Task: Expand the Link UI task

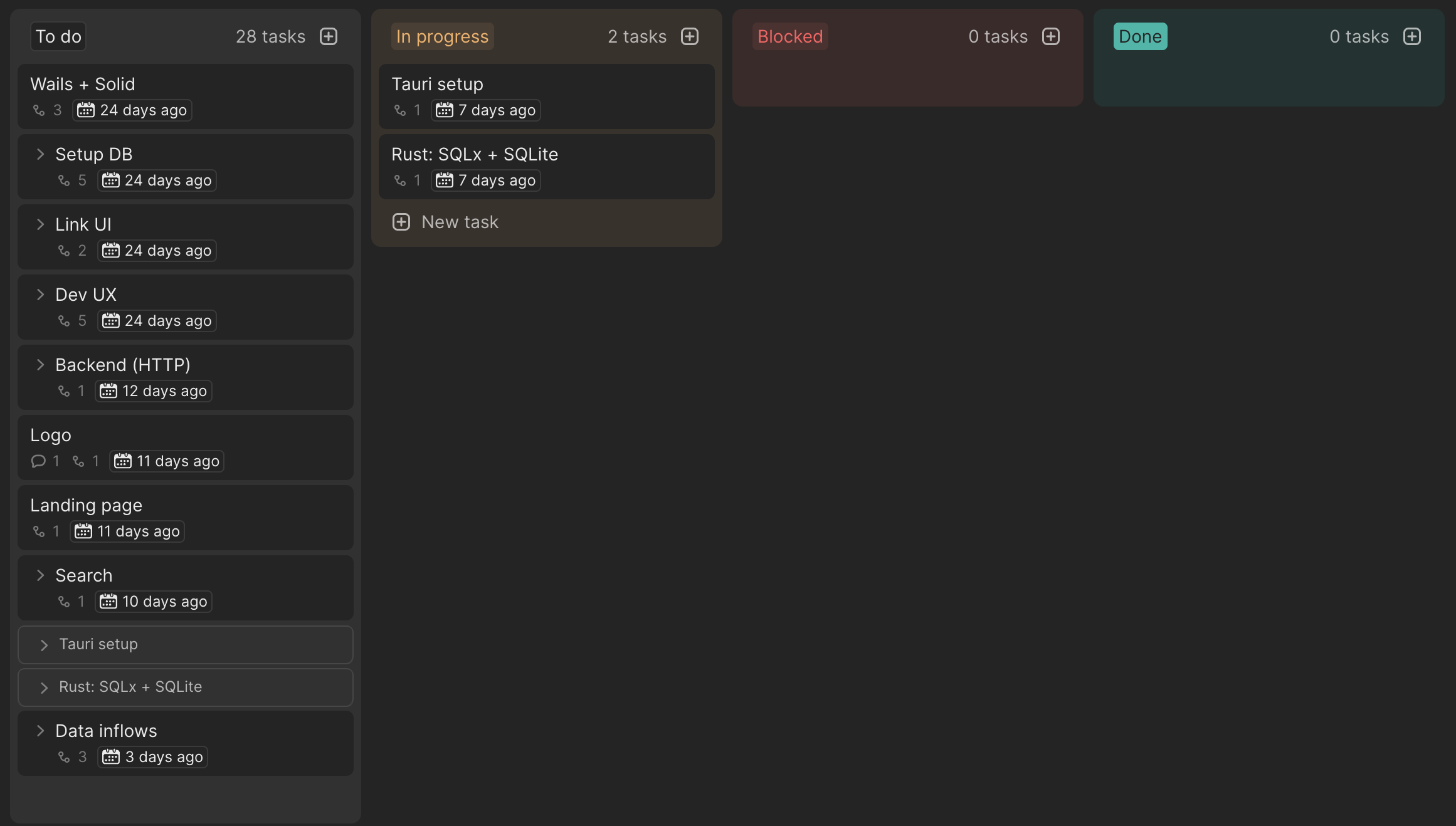Action: (41, 224)
